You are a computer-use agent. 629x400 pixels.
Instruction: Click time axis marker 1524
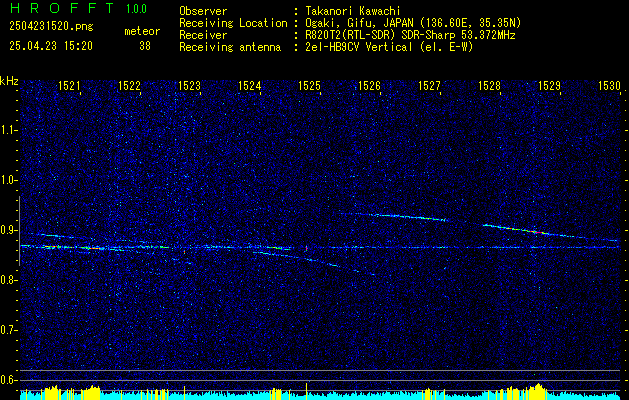(250, 85)
